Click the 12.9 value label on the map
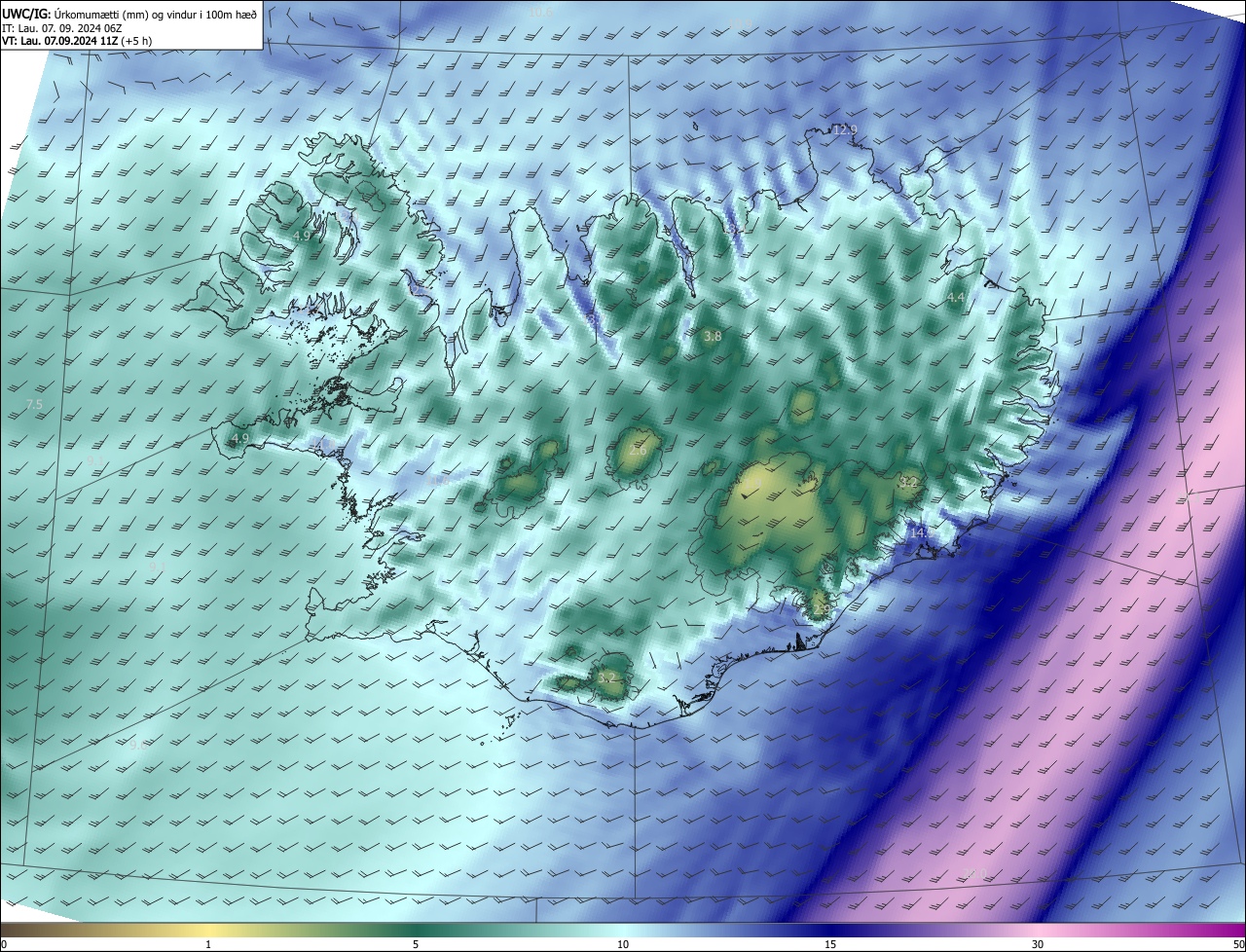 (845, 129)
